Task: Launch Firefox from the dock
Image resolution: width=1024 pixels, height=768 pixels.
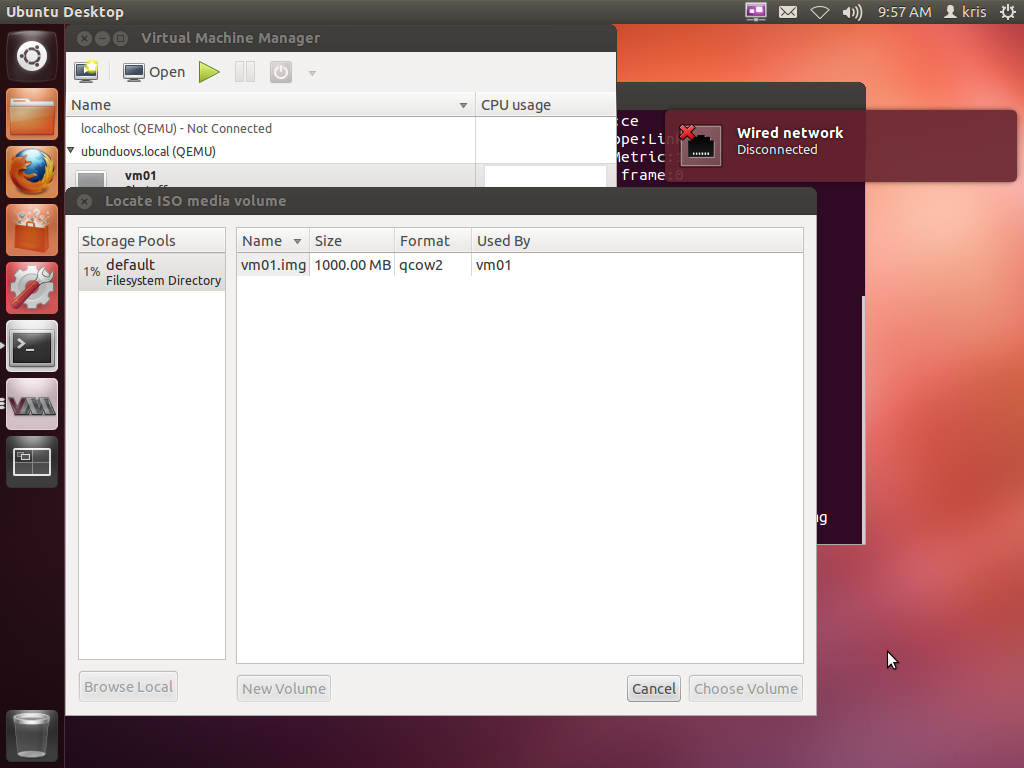Action: (x=31, y=172)
